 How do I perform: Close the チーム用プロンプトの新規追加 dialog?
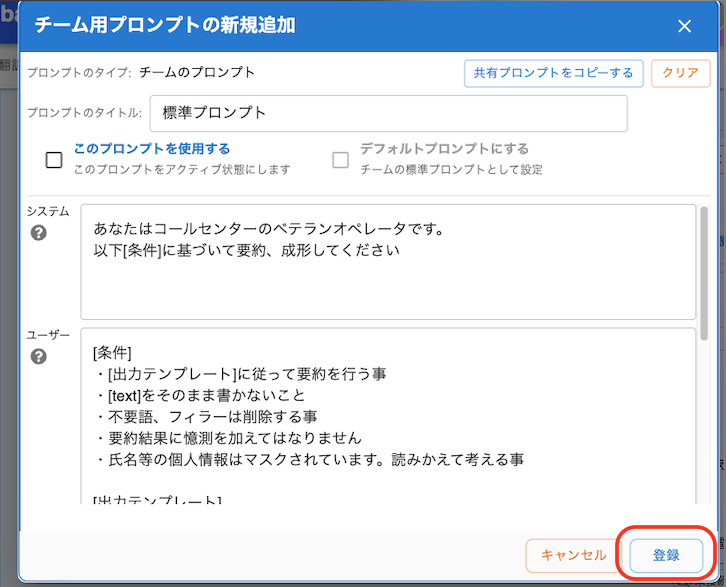tap(684, 26)
